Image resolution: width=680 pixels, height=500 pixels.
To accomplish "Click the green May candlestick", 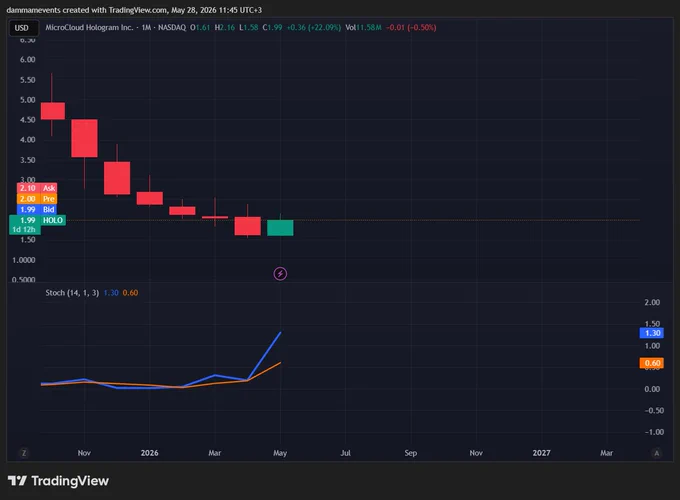I will 280,228.
